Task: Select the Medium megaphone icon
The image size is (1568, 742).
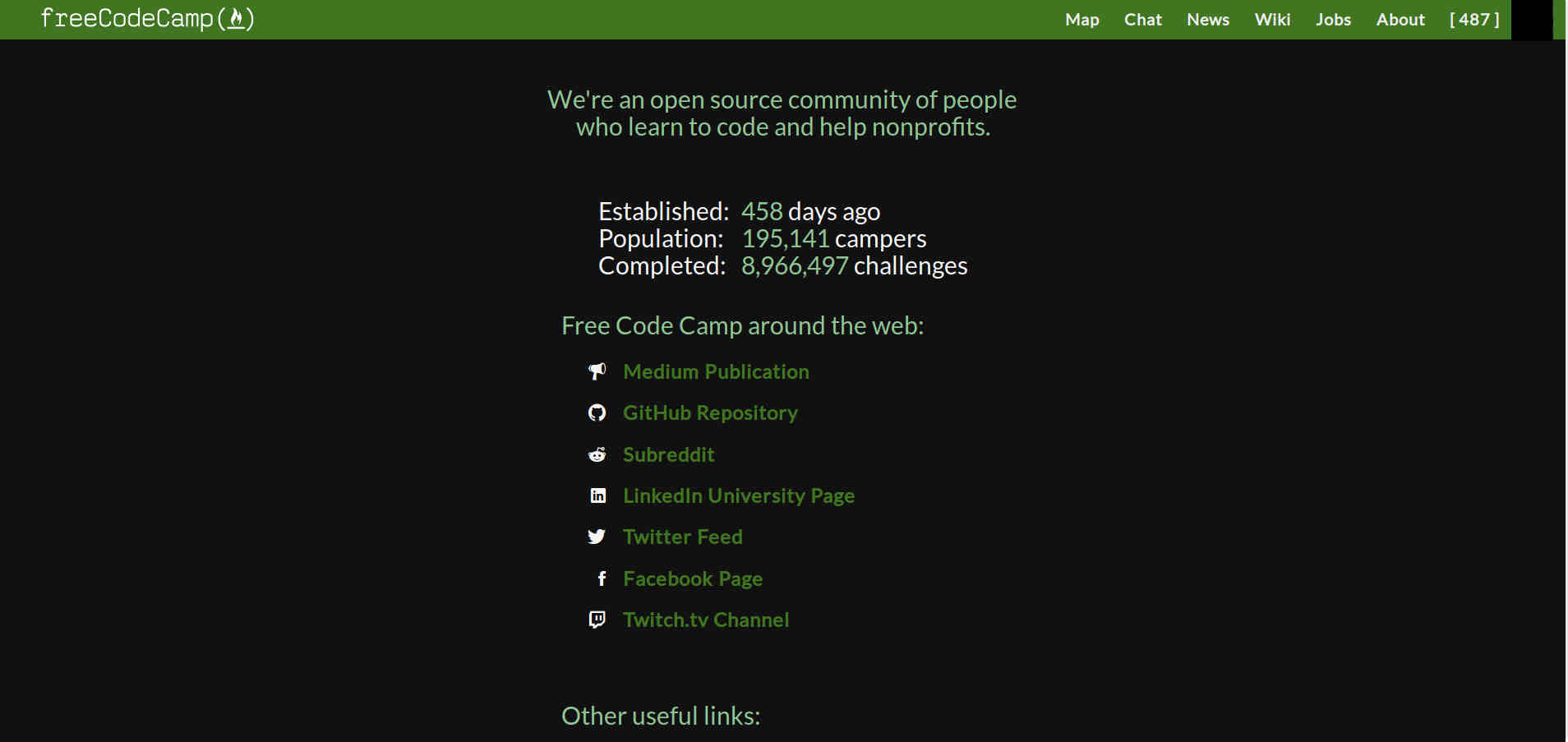Action: click(x=597, y=371)
